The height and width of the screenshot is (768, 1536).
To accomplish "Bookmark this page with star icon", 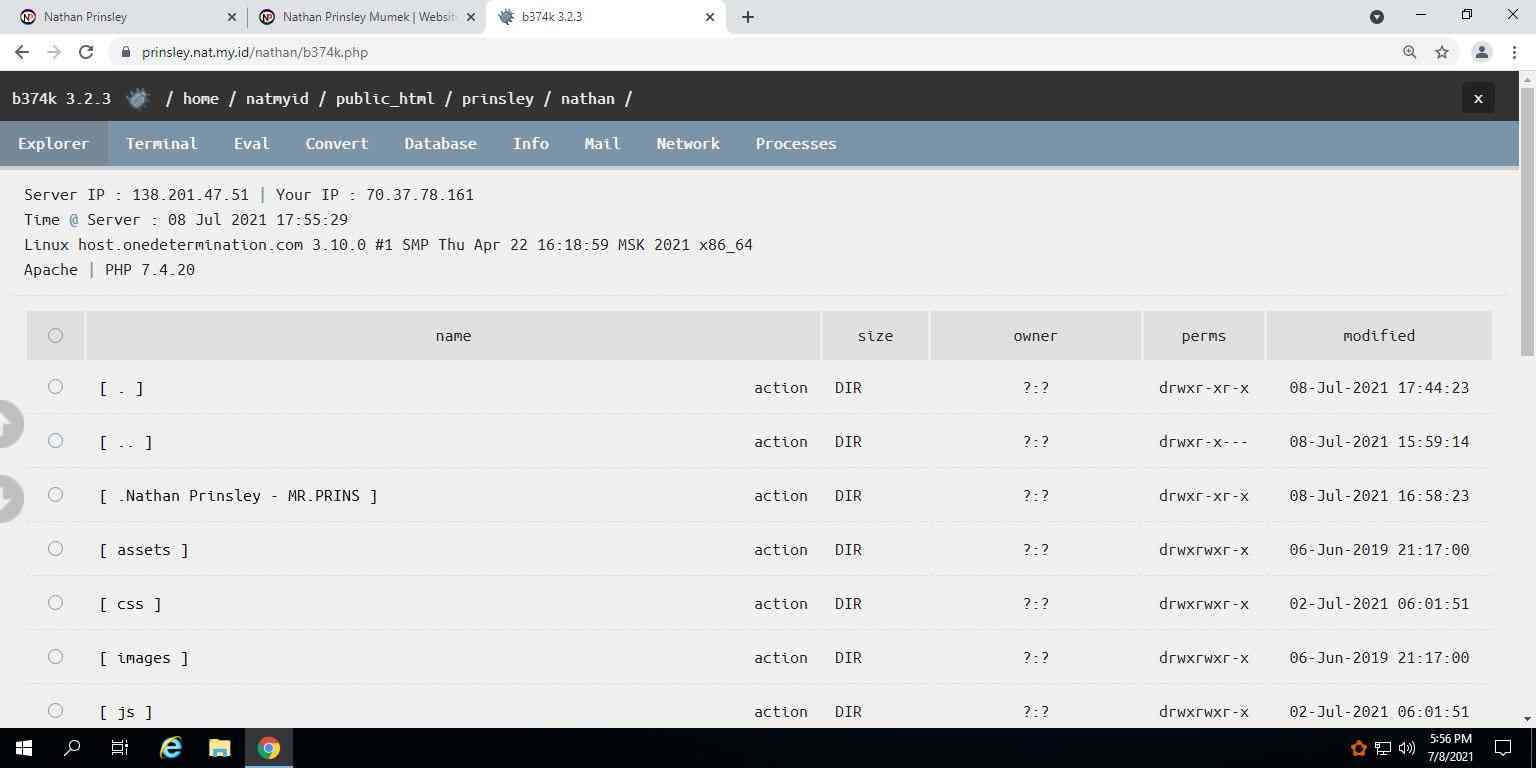I will (1442, 52).
